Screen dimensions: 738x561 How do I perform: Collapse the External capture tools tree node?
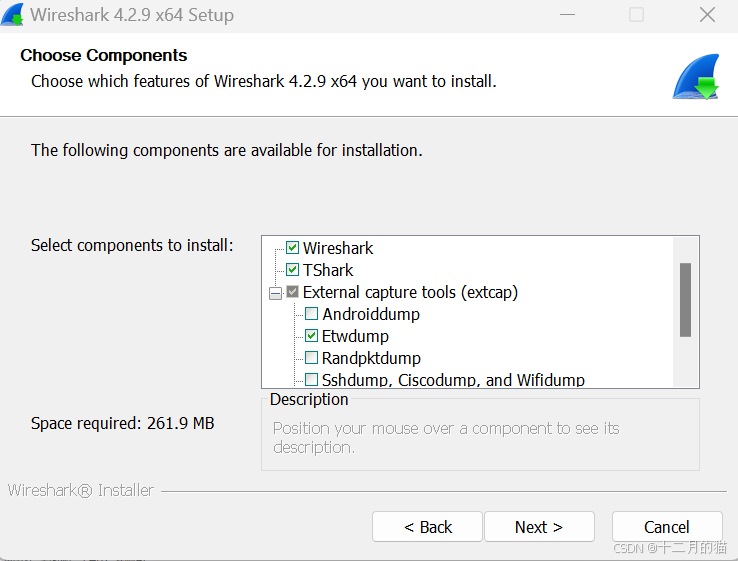pos(275,293)
